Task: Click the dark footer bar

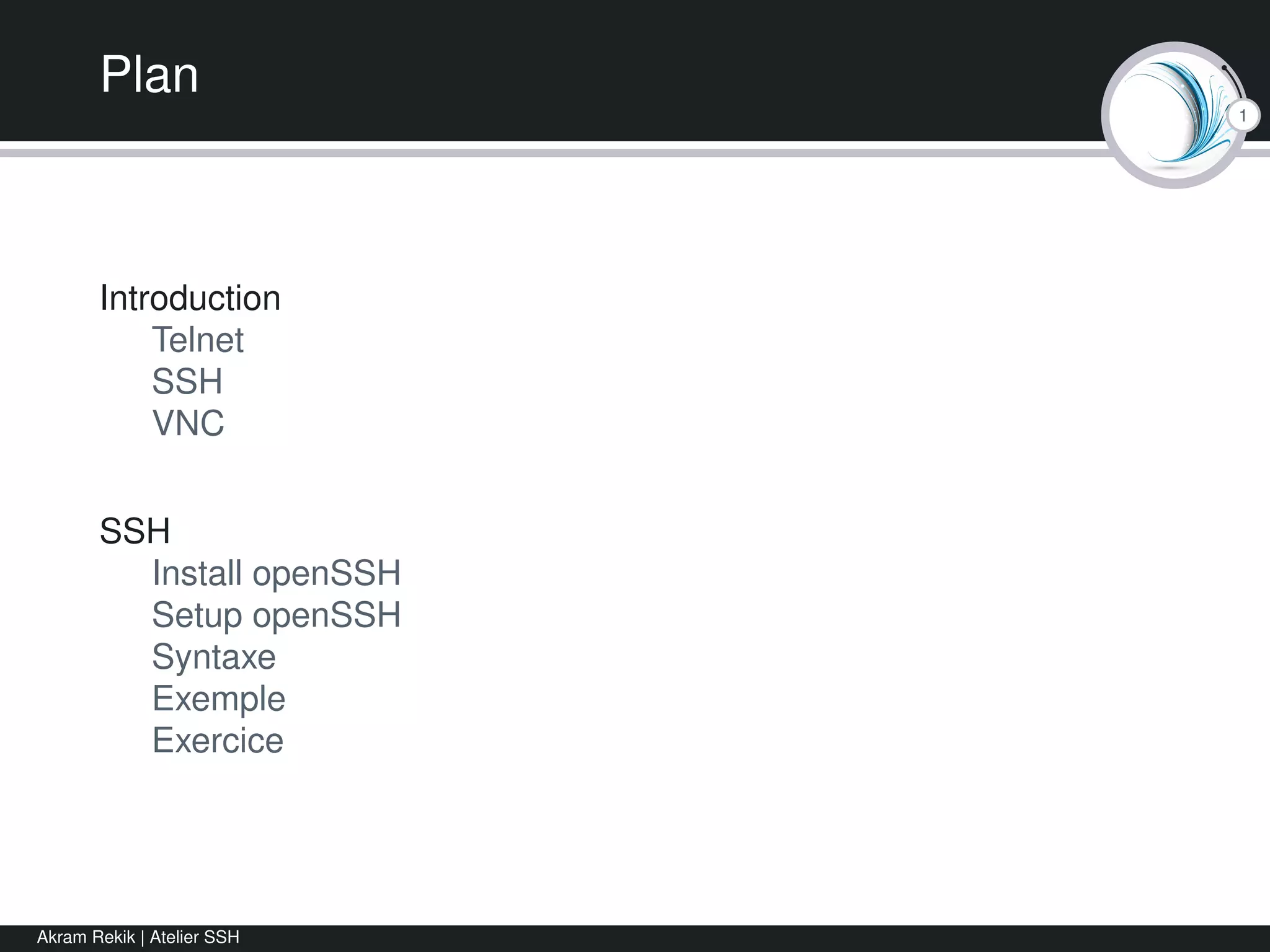Action: (x=744, y=938)
